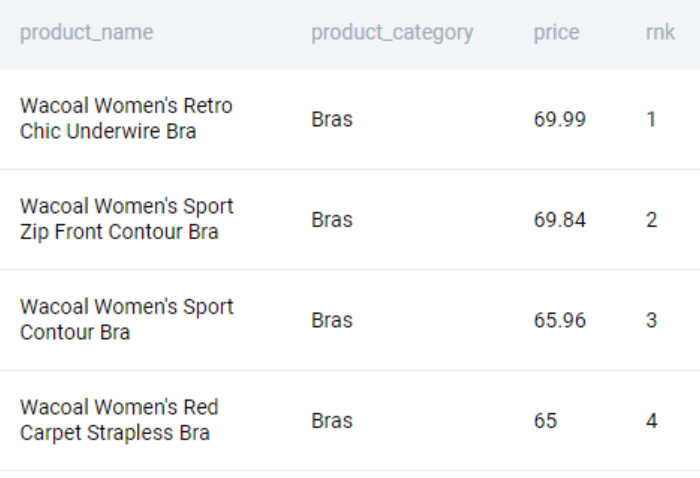Select the Wacoal Women's Sport Zip Front Contour Bra cell
This screenshot has height=478, width=700.
click(x=127, y=219)
